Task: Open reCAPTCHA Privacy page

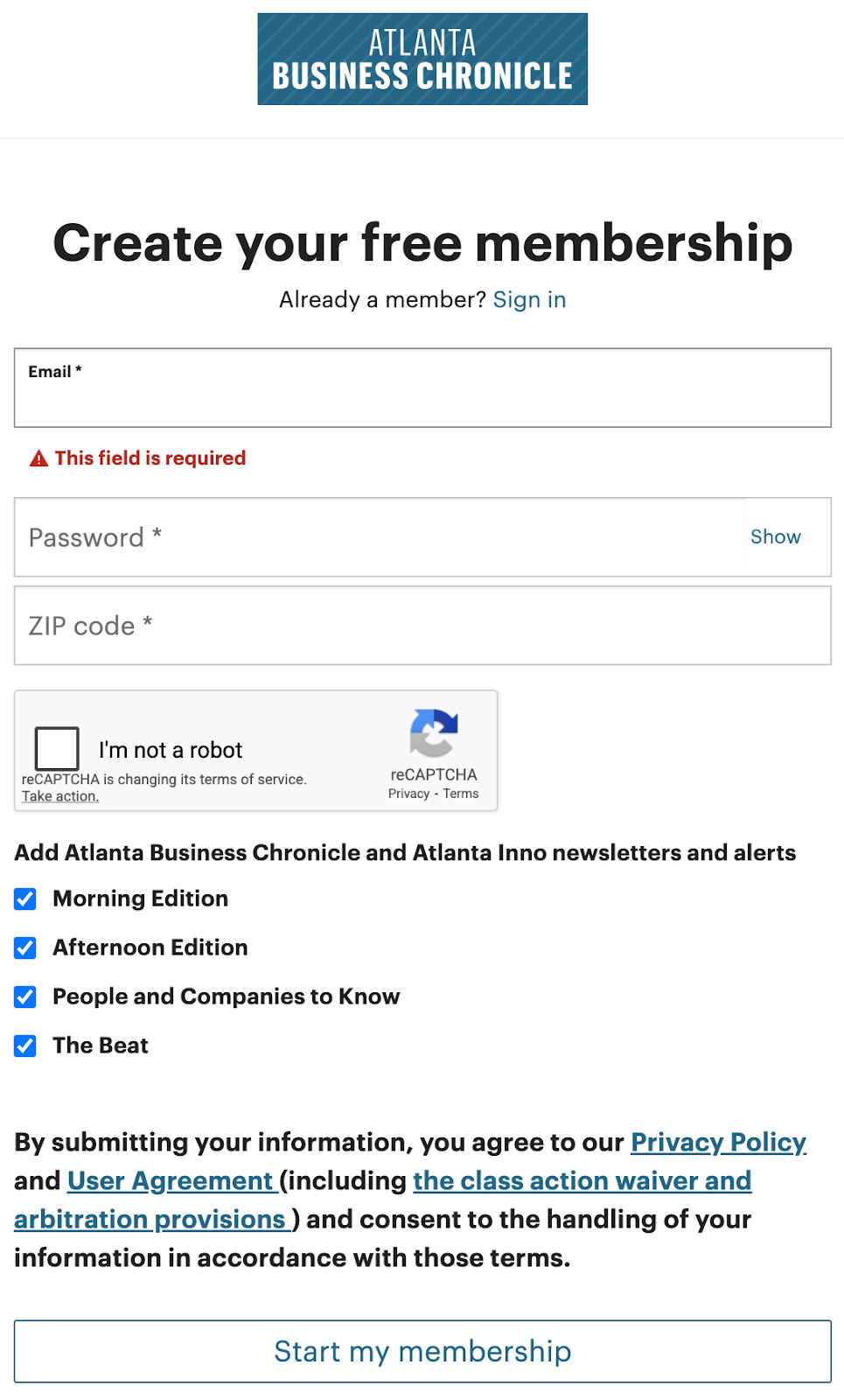Action: click(408, 793)
